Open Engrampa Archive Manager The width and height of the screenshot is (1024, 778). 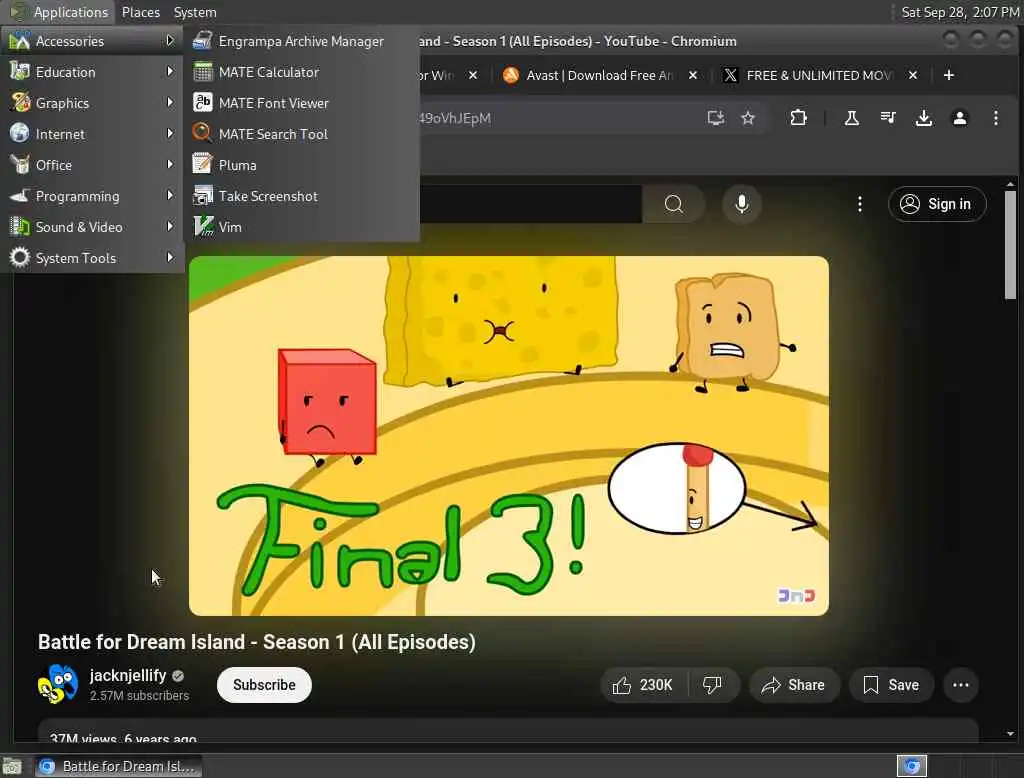[301, 41]
